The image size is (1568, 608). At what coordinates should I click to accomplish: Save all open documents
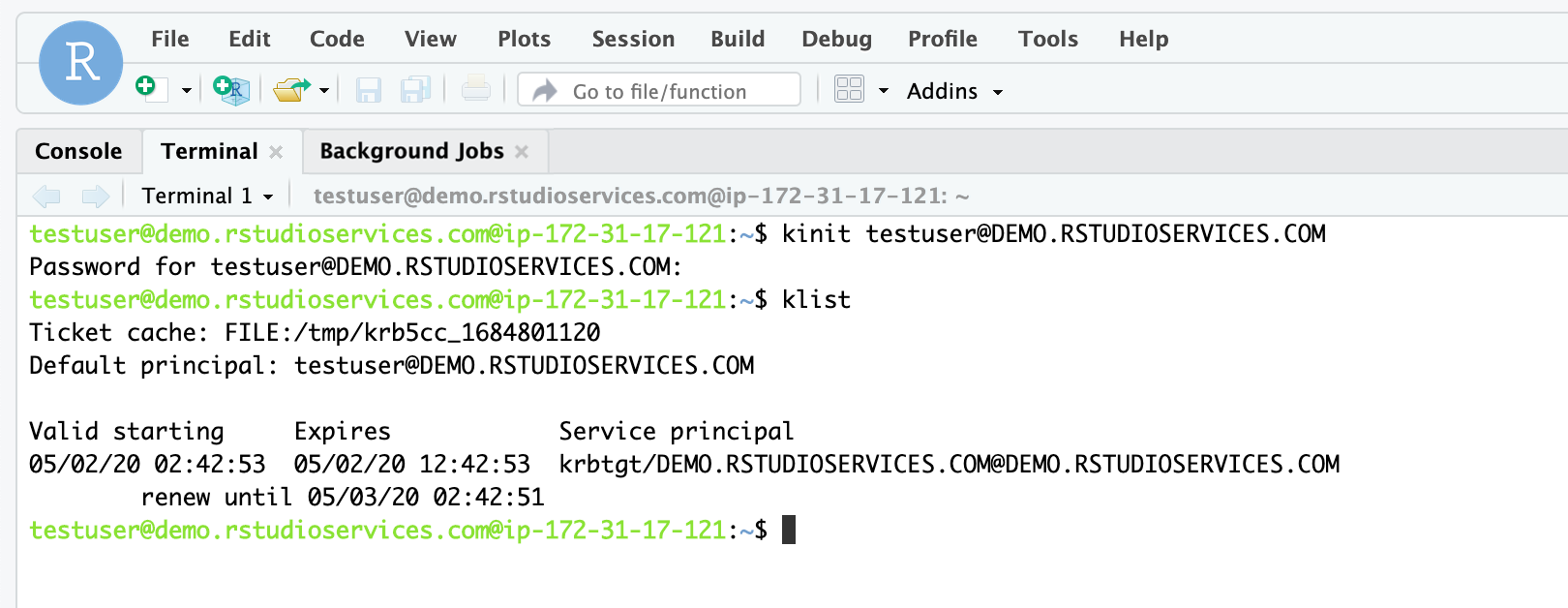pyautogui.click(x=414, y=89)
